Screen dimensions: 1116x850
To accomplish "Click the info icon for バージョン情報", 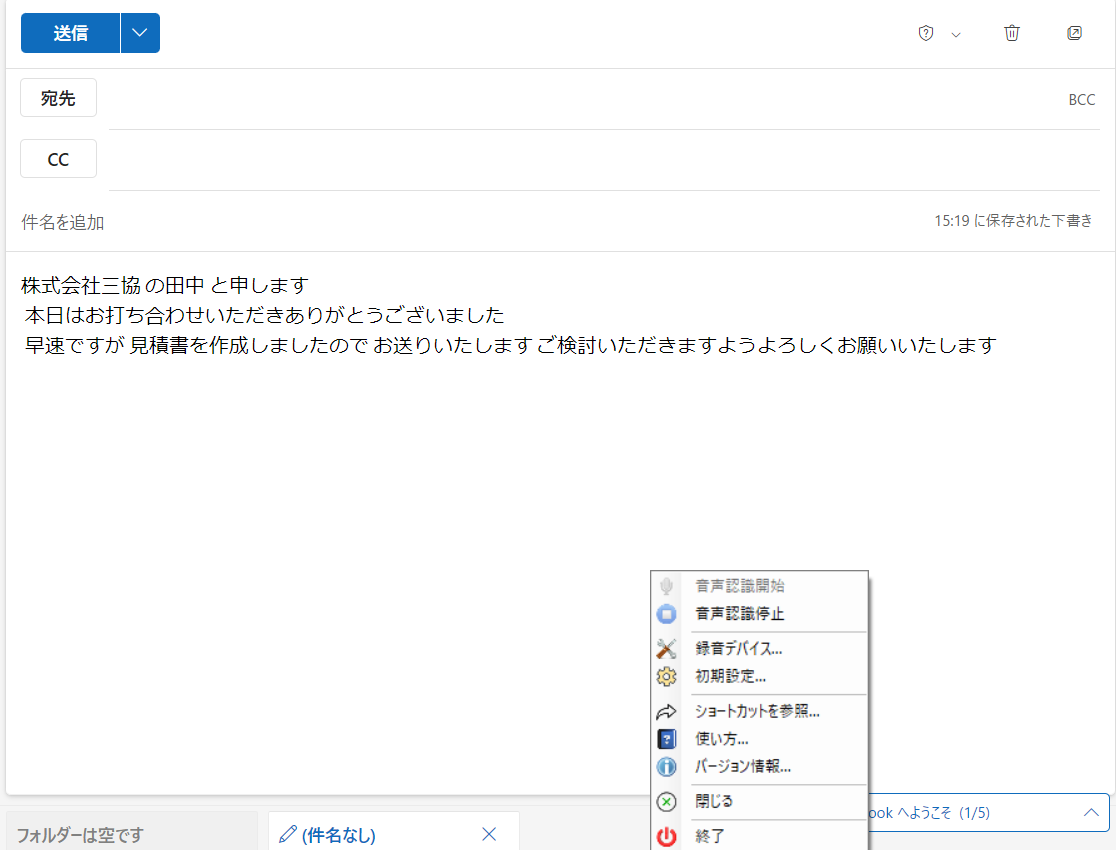I will [x=666, y=766].
